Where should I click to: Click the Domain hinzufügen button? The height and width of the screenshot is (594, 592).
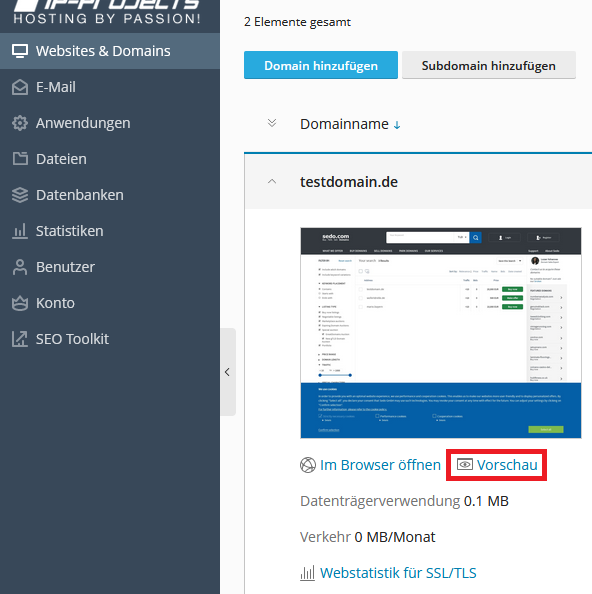coord(321,65)
